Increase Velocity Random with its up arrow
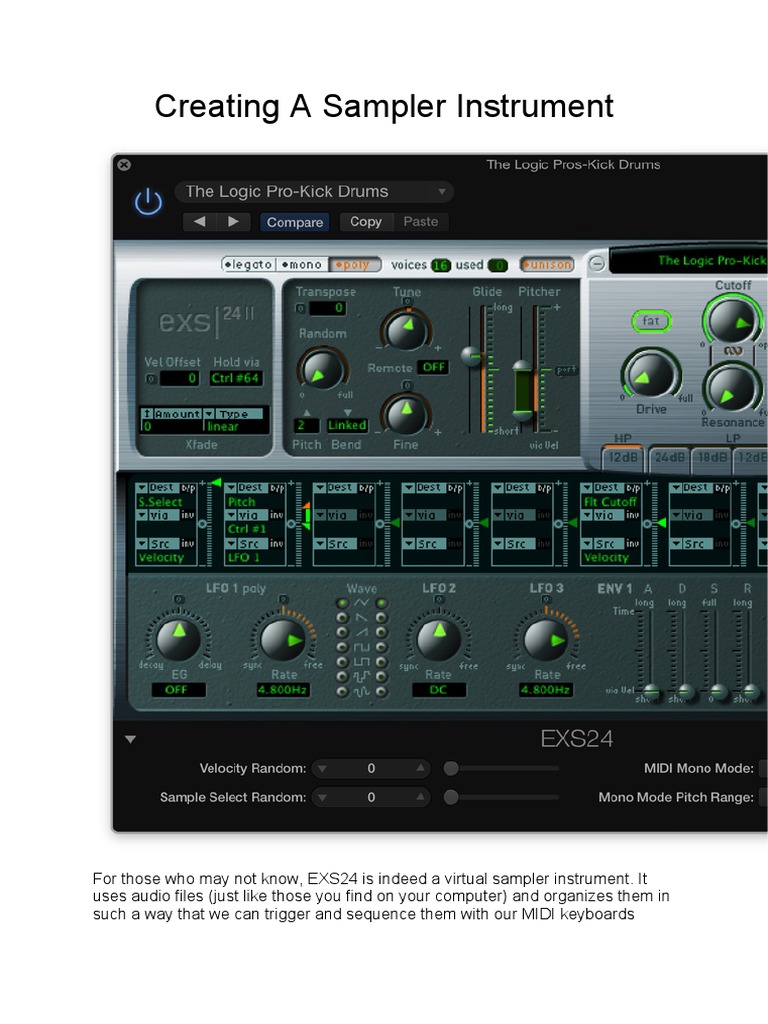Viewport: 768px width, 1024px height. [420, 769]
